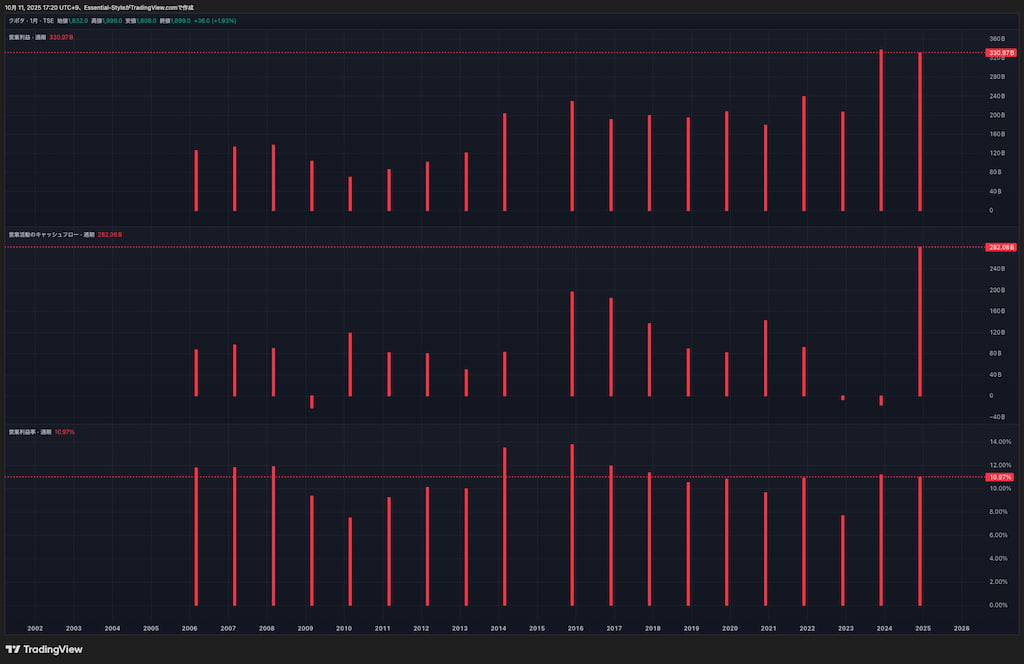
Task: Click the 330.97B price label on axis
Action: pos(1000,52)
